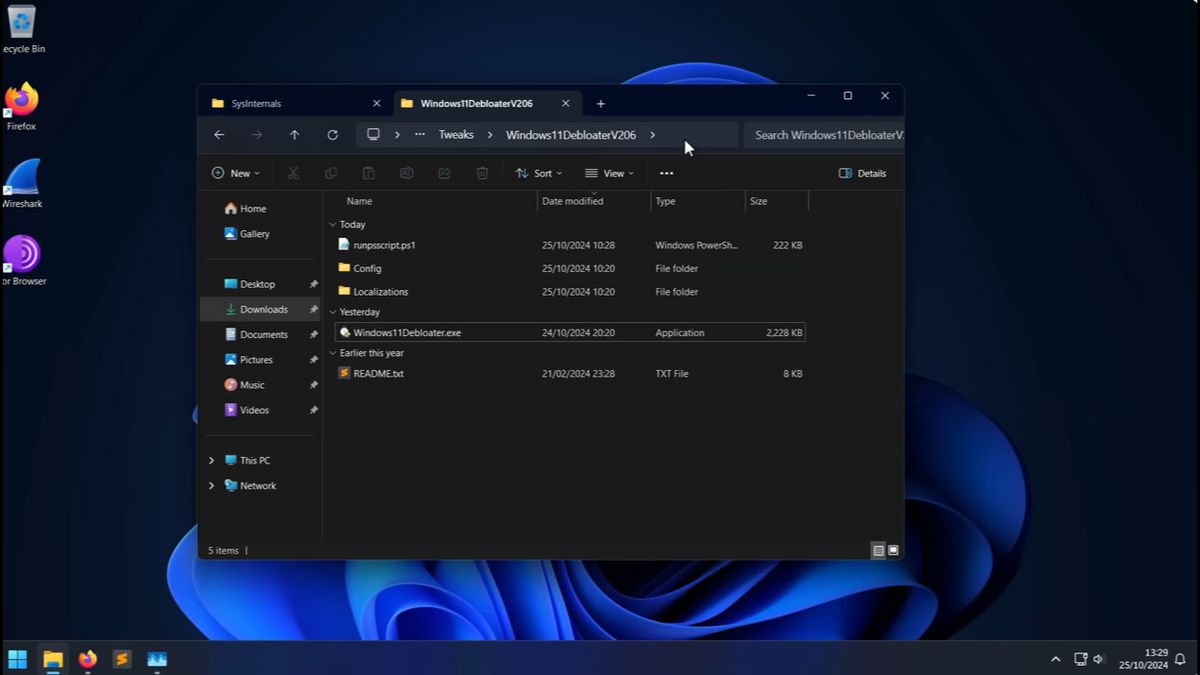Click the Delete icon on the toolbar
This screenshot has width=1200, height=675.
click(481, 173)
